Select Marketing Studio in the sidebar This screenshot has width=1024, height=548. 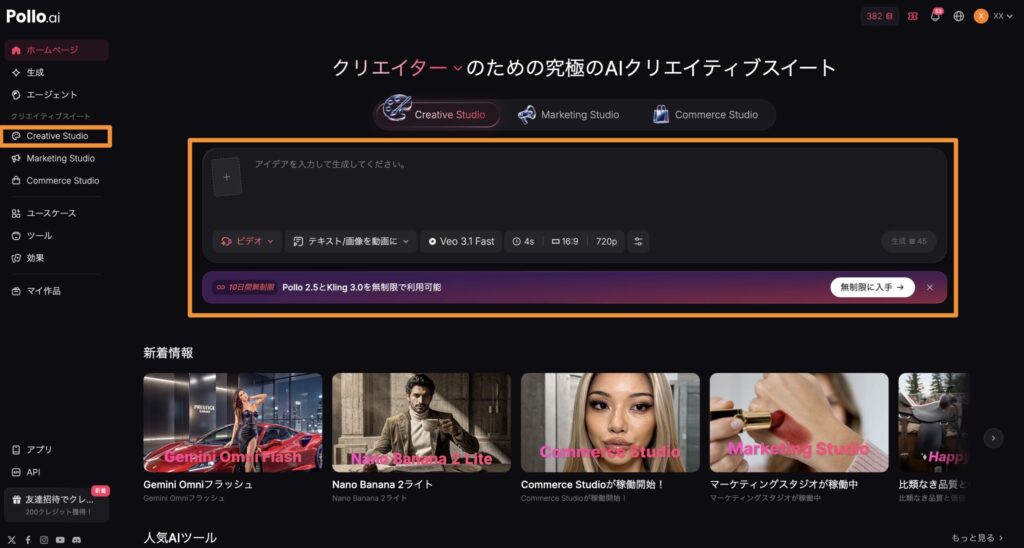click(x=56, y=158)
